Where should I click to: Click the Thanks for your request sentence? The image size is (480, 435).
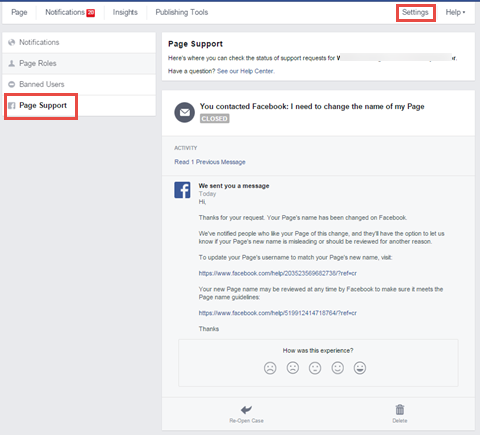(303, 218)
